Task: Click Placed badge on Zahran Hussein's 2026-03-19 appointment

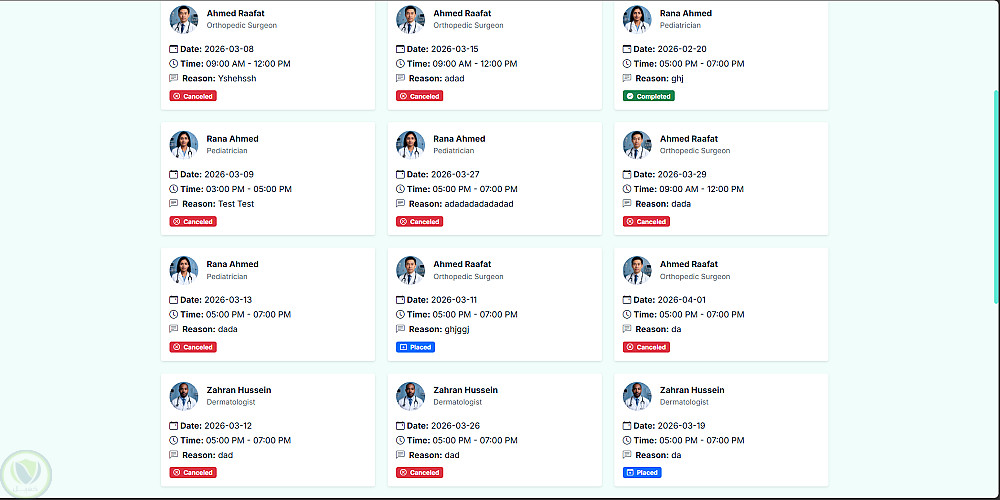Action: point(641,472)
